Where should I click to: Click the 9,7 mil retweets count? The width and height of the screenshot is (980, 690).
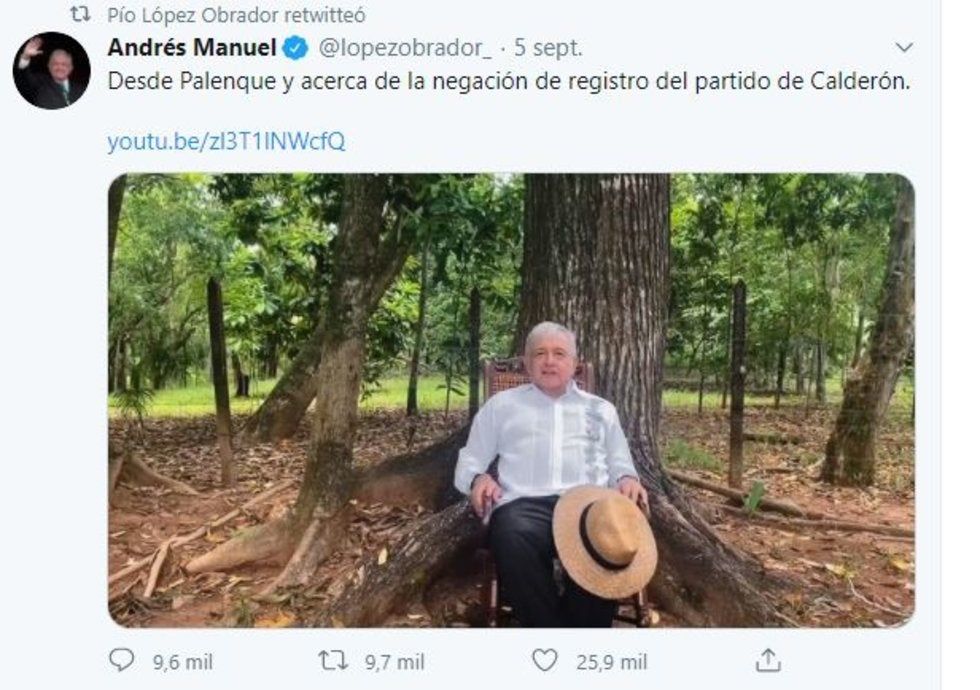pos(394,662)
